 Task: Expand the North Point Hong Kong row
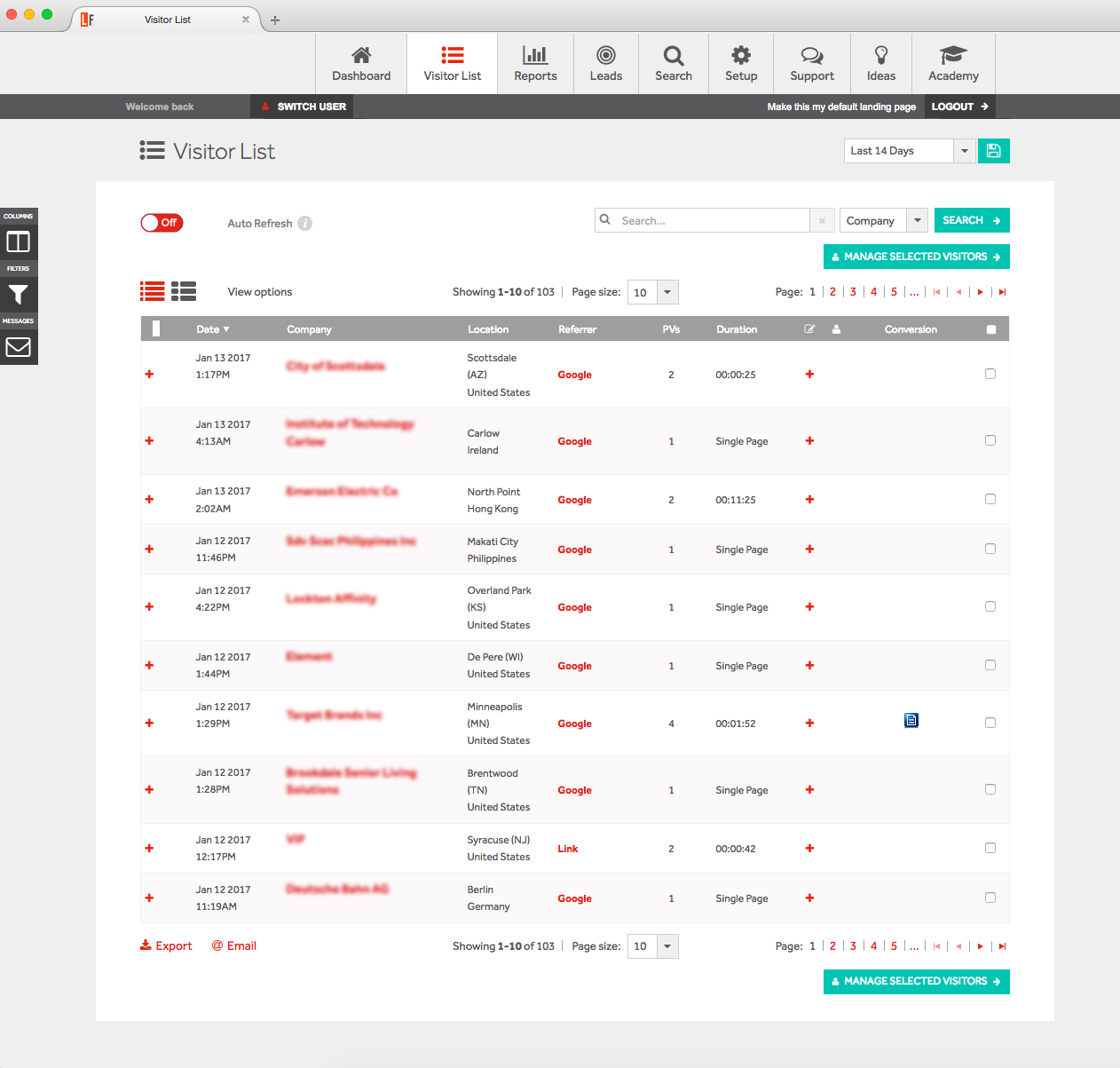pos(149,500)
